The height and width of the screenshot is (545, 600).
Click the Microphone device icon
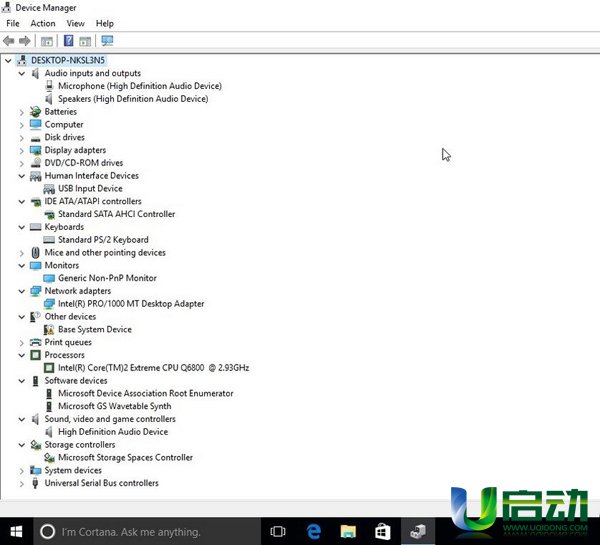click(x=49, y=86)
